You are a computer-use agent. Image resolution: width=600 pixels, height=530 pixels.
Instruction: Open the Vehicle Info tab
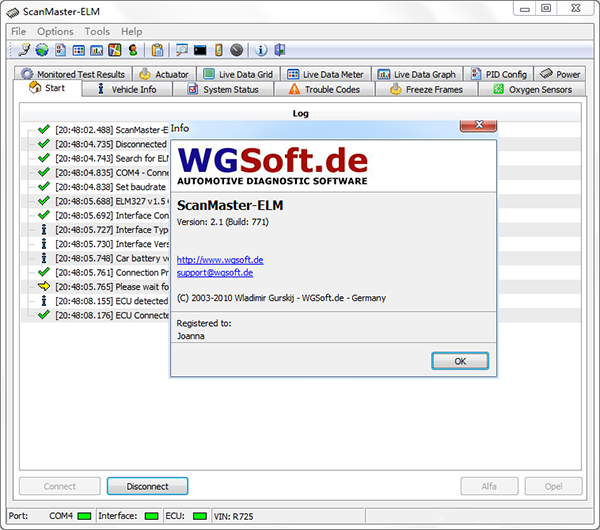(x=127, y=89)
